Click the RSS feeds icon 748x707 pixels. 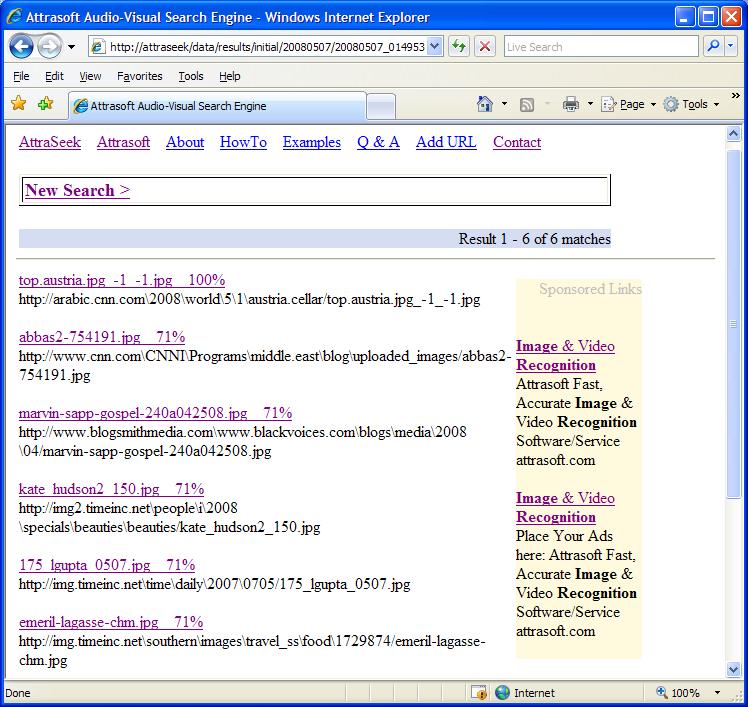[x=527, y=104]
